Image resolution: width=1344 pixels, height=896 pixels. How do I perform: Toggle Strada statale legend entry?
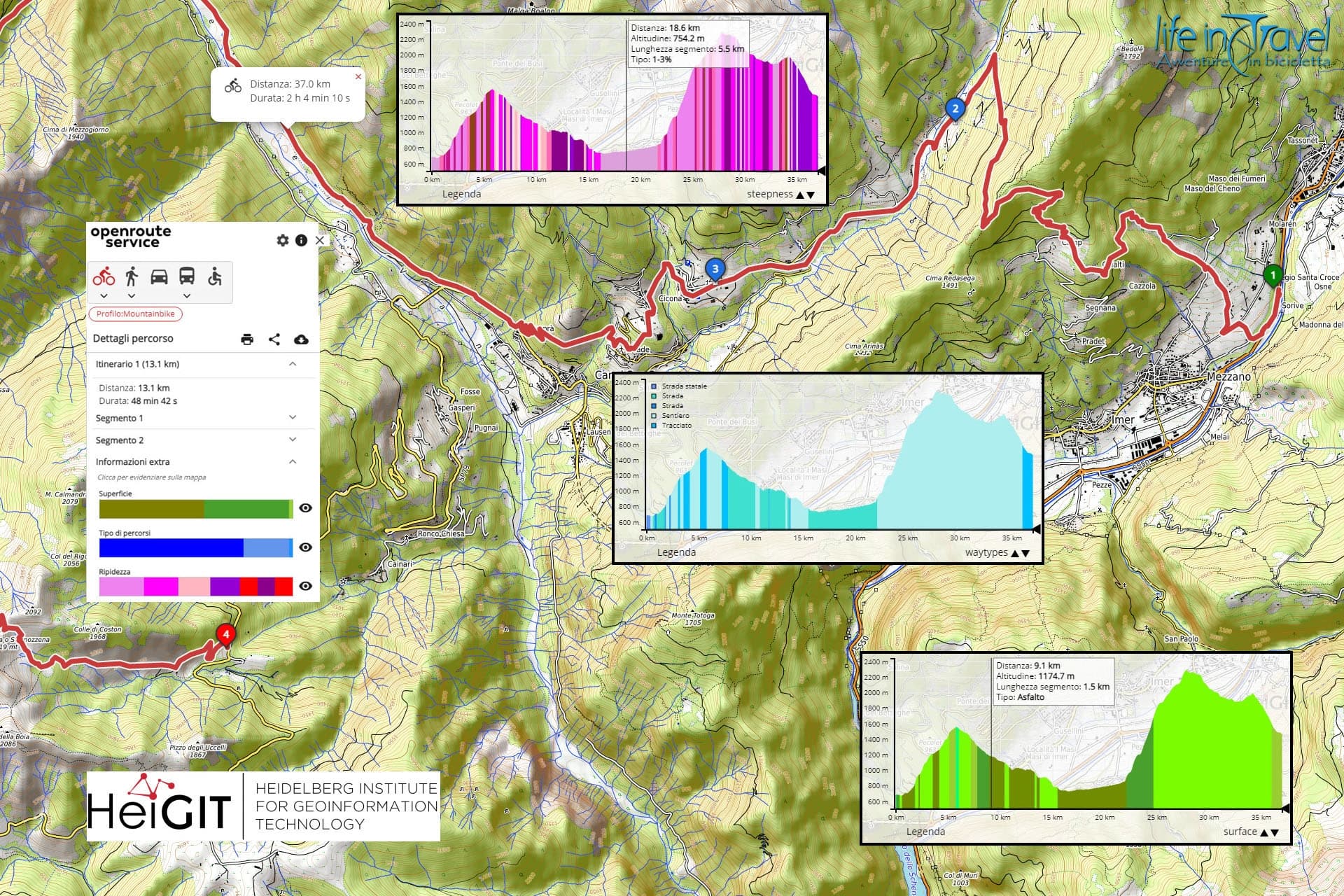coord(679,386)
